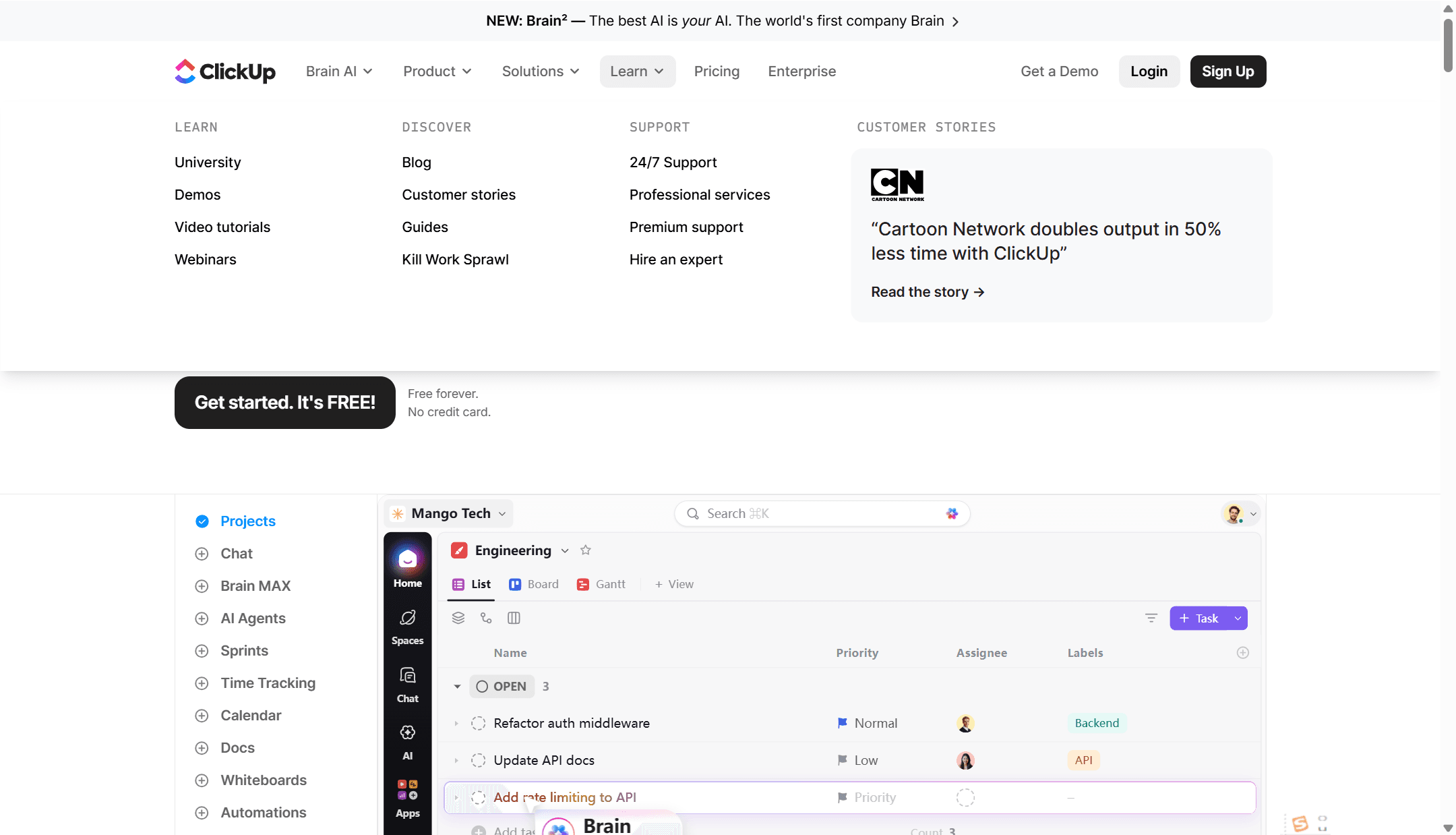Screen dimensions: 1456x835
Task: Toggle the Projects checked item
Action: click(x=202, y=521)
